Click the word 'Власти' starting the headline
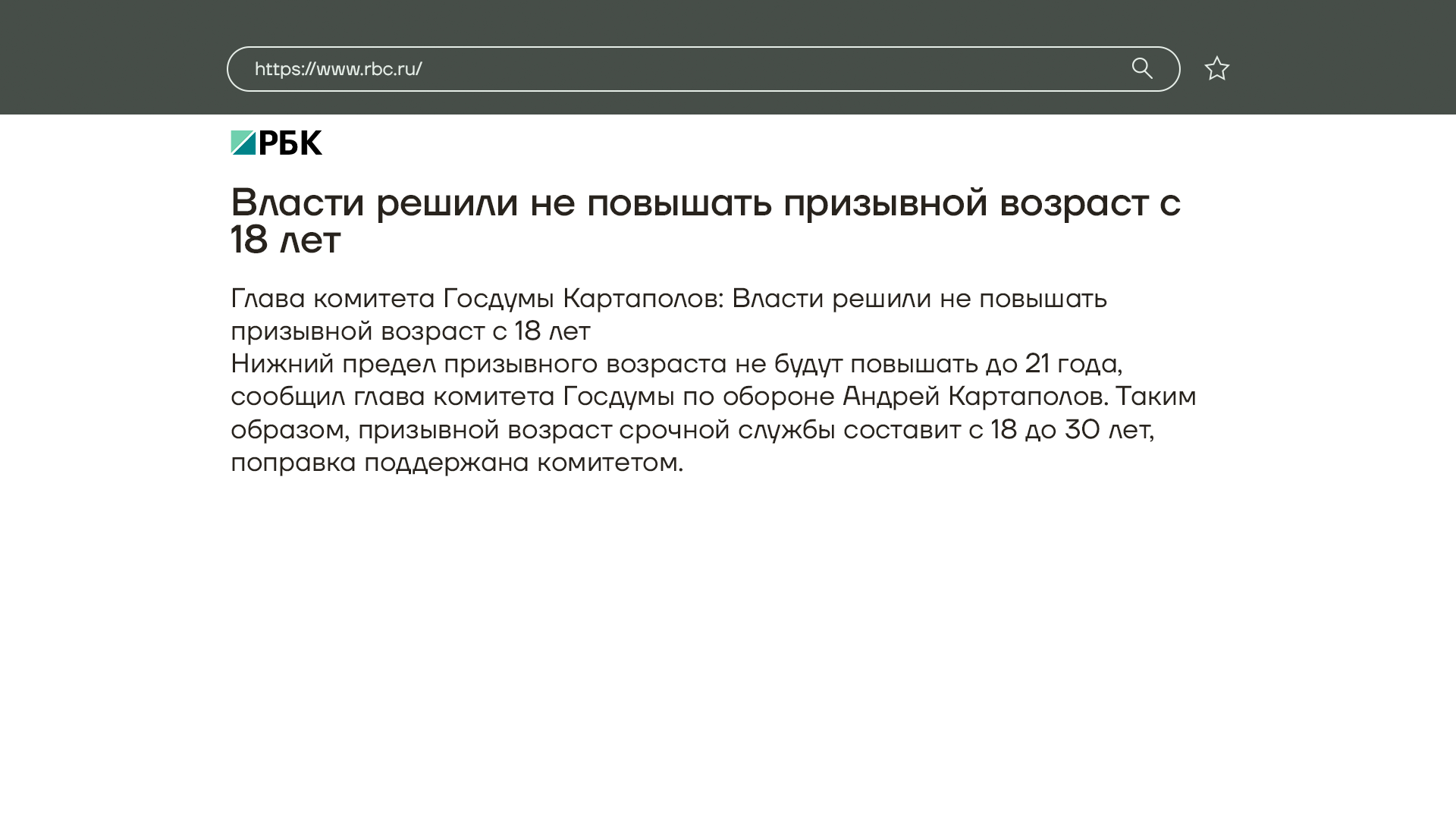This screenshot has height=819, width=1456. pyautogui.click(x=298, y=202)
